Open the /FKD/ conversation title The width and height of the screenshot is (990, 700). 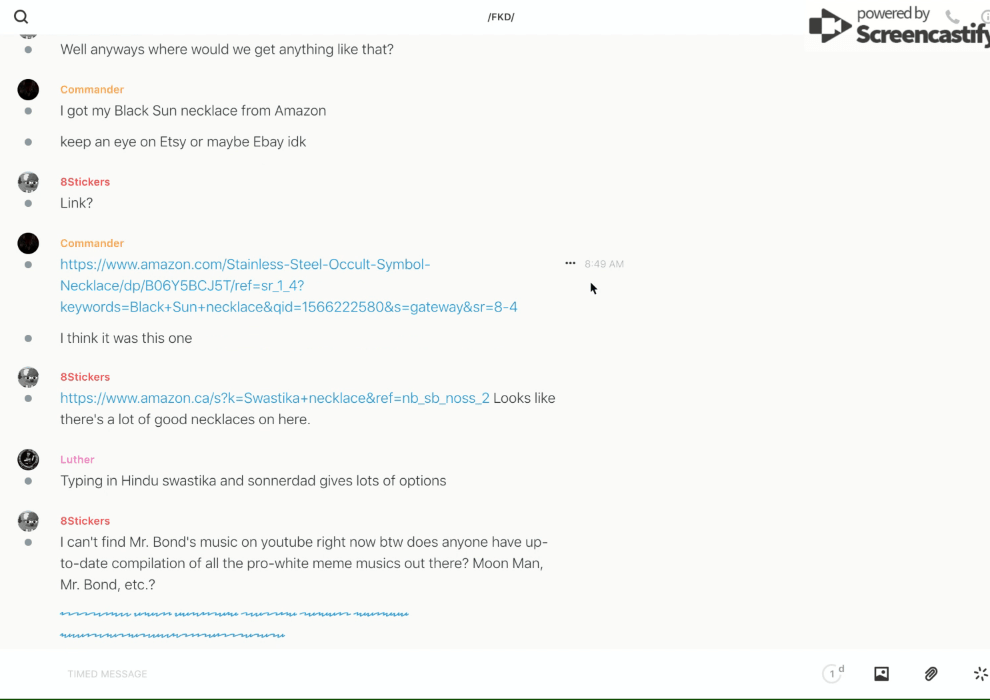pos(501,17)
